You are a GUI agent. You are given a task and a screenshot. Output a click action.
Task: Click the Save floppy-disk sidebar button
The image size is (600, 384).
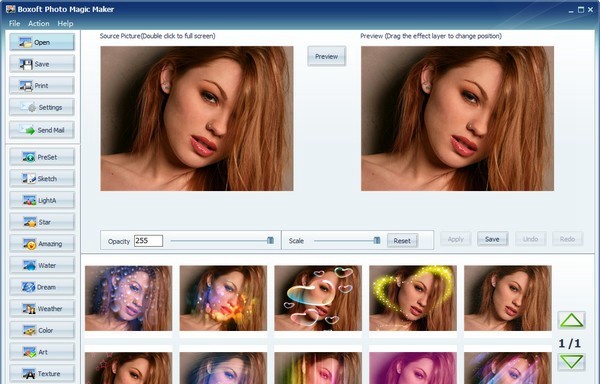pyautogui.click(x=42, y=64)
